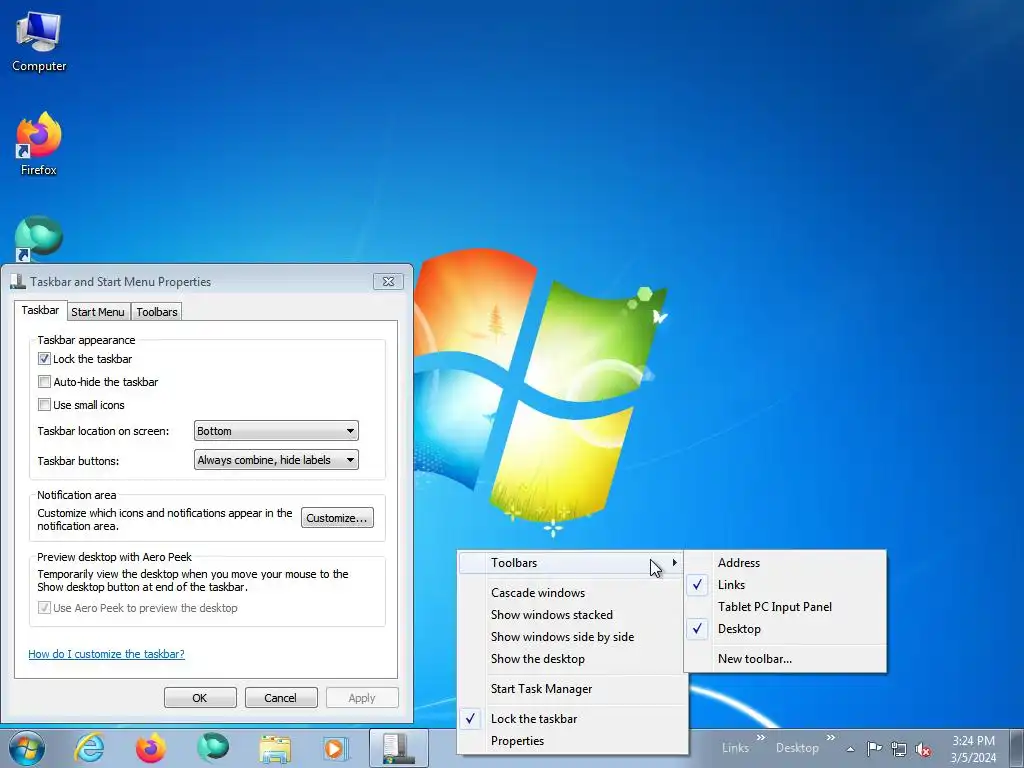Click OK in properties dialog
This screenshot has width=1024, height=768.
(200, 697)
